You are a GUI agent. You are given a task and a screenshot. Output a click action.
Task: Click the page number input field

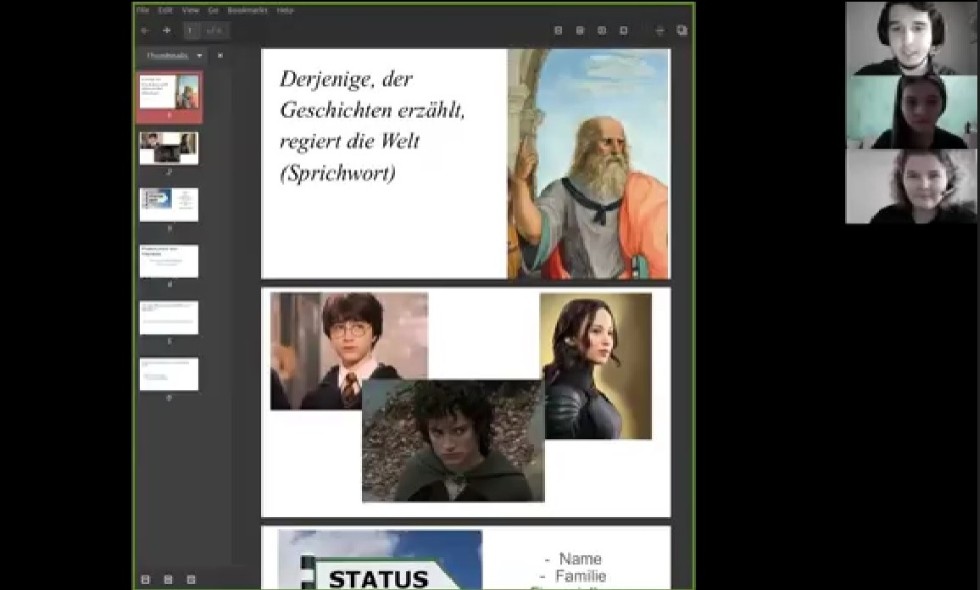pos(191,30)
